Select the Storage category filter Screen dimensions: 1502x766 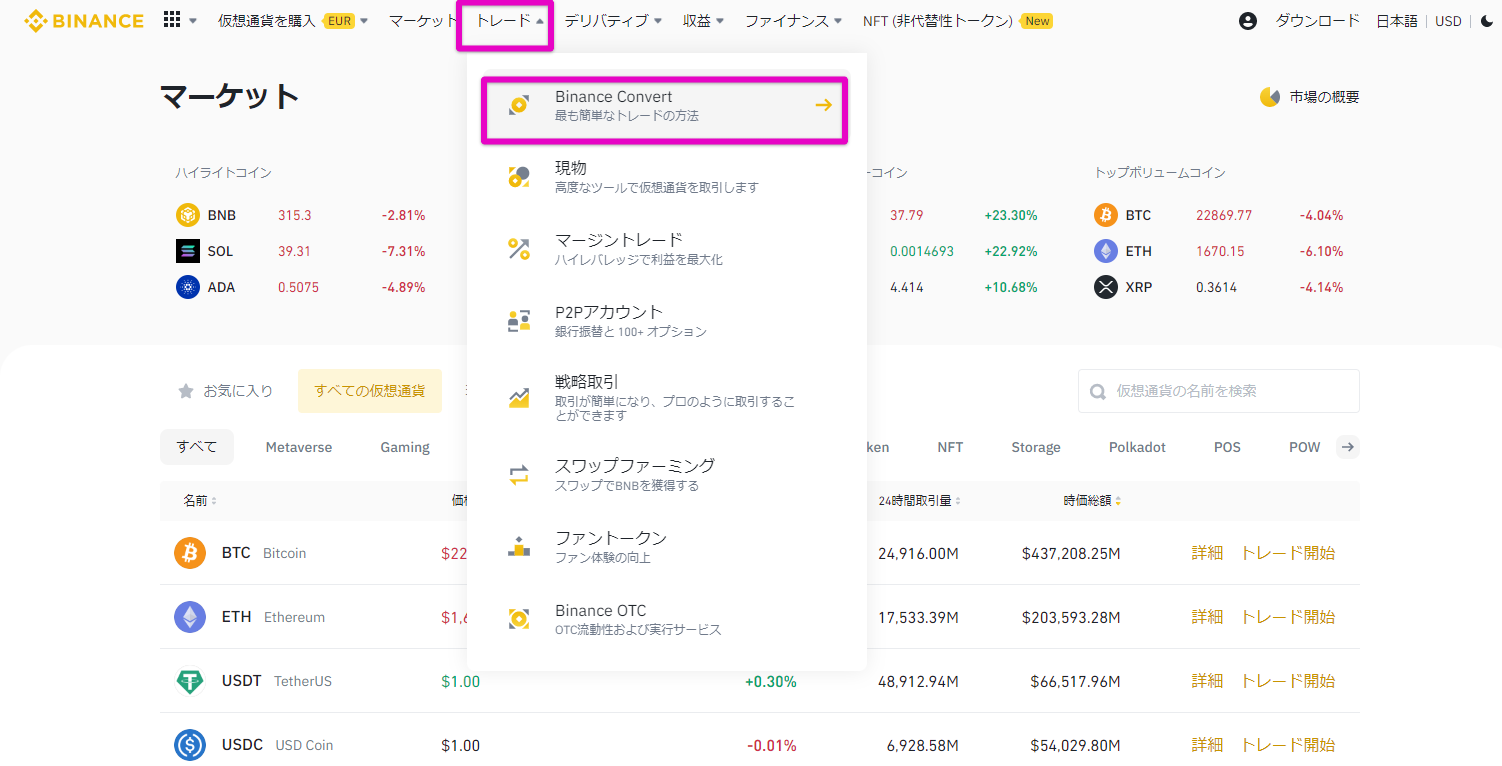pos(1036,447)
